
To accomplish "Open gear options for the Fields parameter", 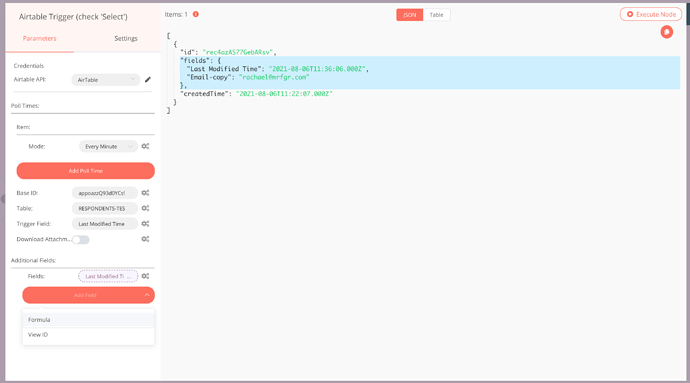I will pos(145,276).
